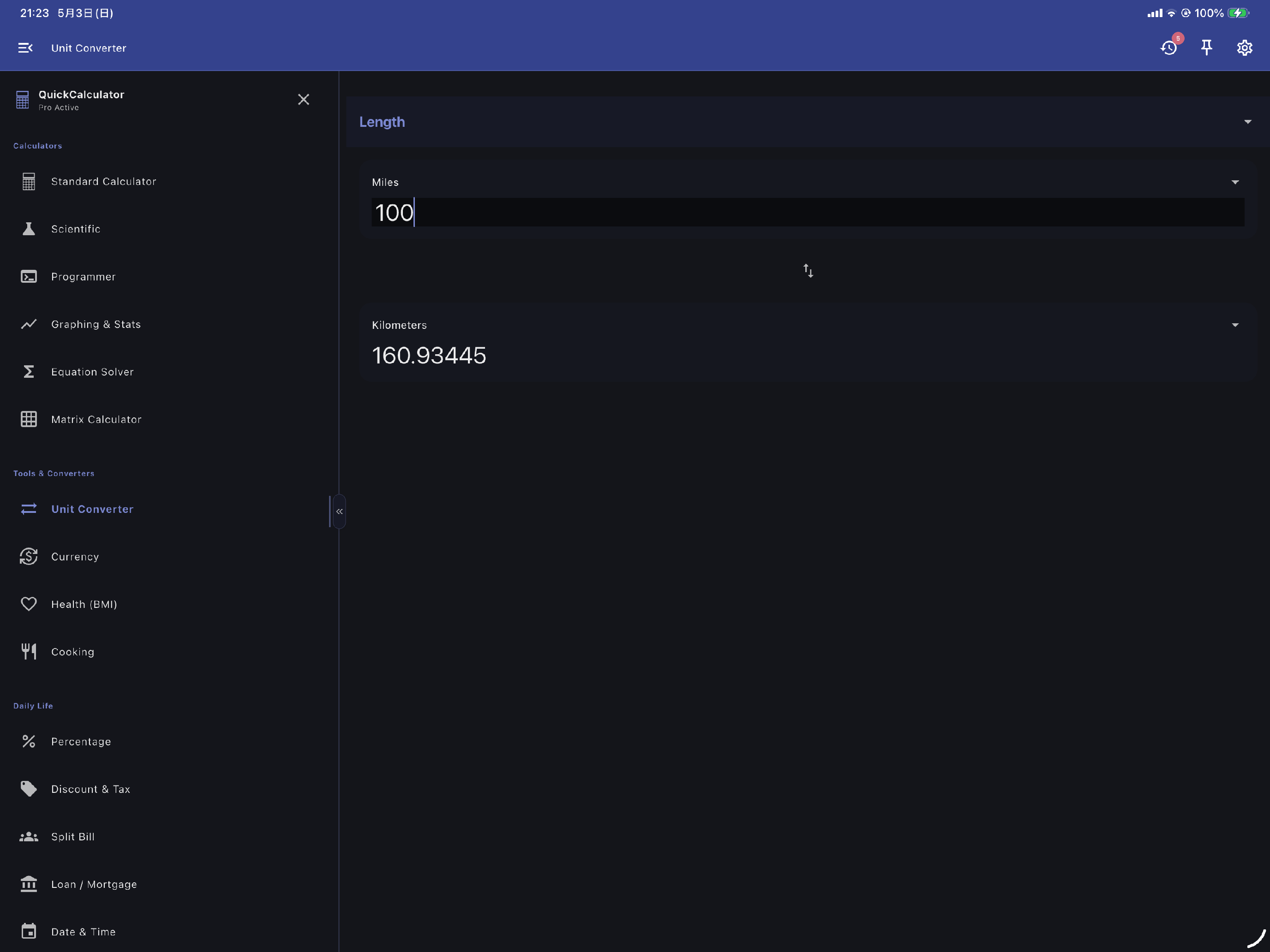Viewport: 1270px width, 952px height.
Task: Click the Discount & Tax tag icon
Action: (29, 789)
